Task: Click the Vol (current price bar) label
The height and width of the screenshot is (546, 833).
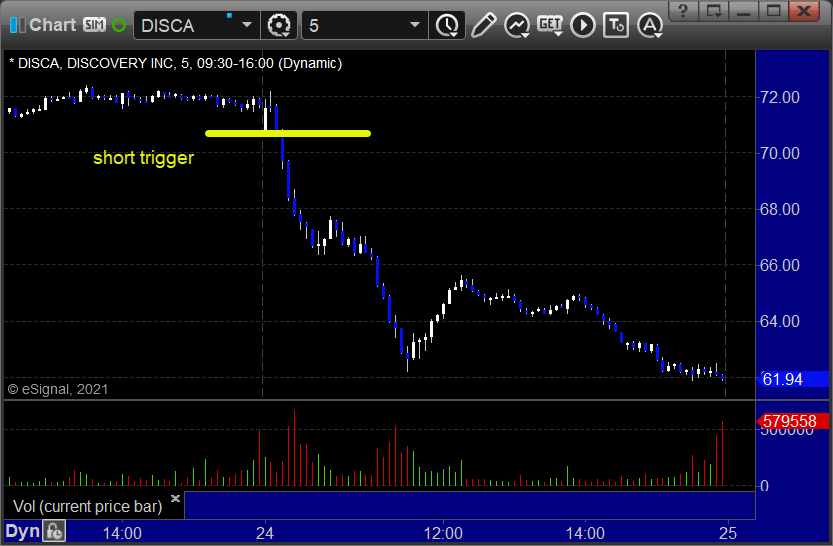Action: point(88,506)
